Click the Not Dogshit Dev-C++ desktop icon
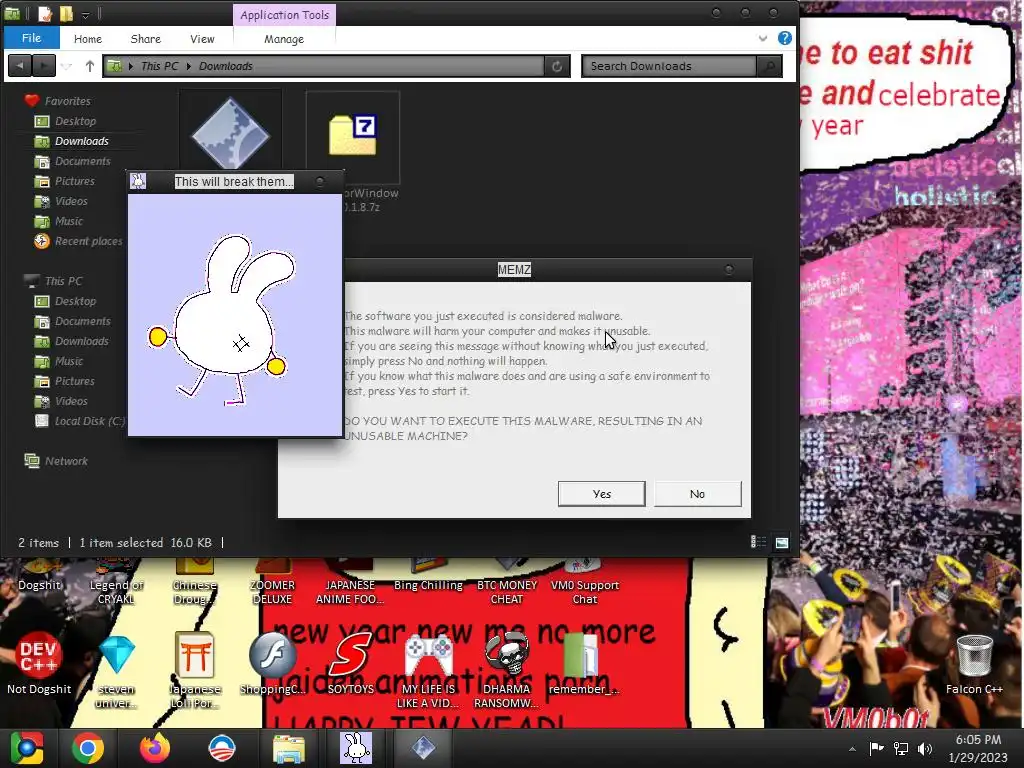The image size is (1024, 768). click(39, 663)
